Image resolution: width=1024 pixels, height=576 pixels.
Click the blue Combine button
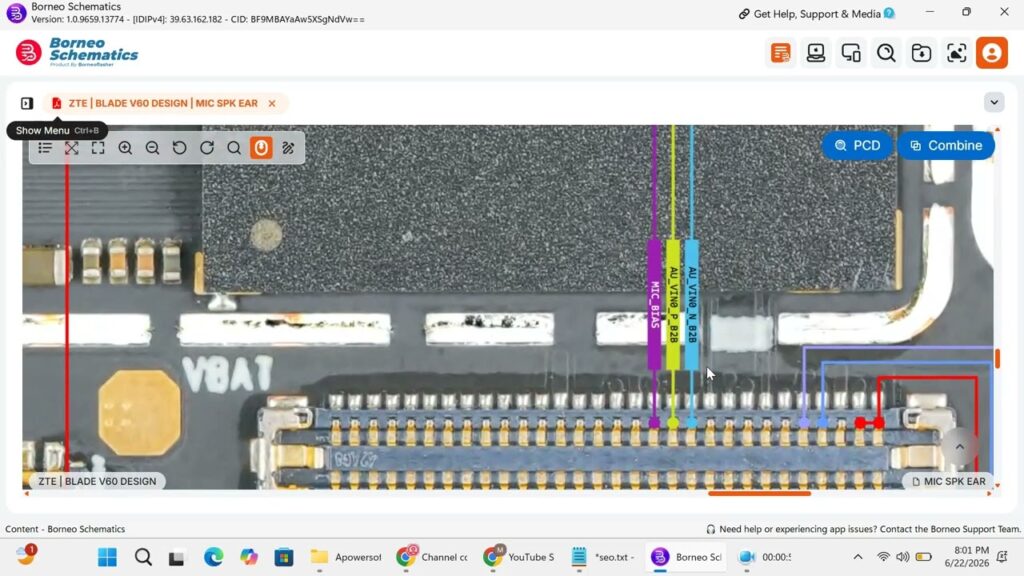tap(946, 146)
